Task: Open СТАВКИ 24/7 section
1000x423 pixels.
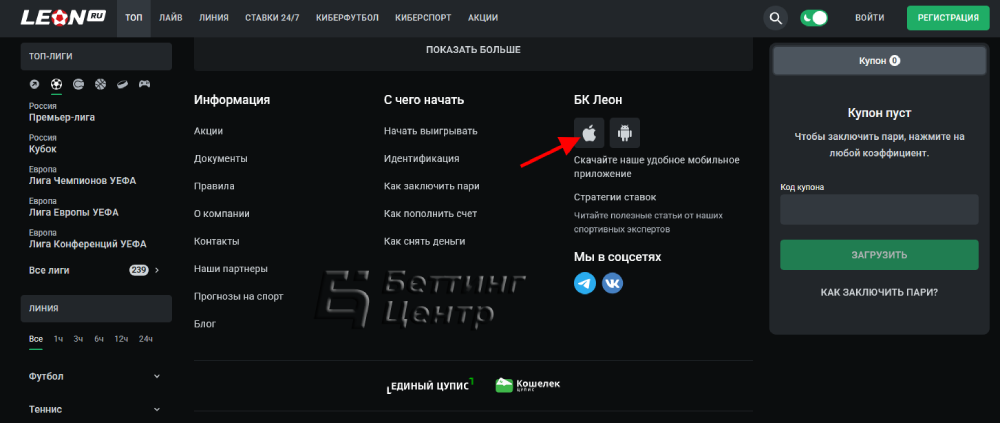Action: click(x=272, y=18)
